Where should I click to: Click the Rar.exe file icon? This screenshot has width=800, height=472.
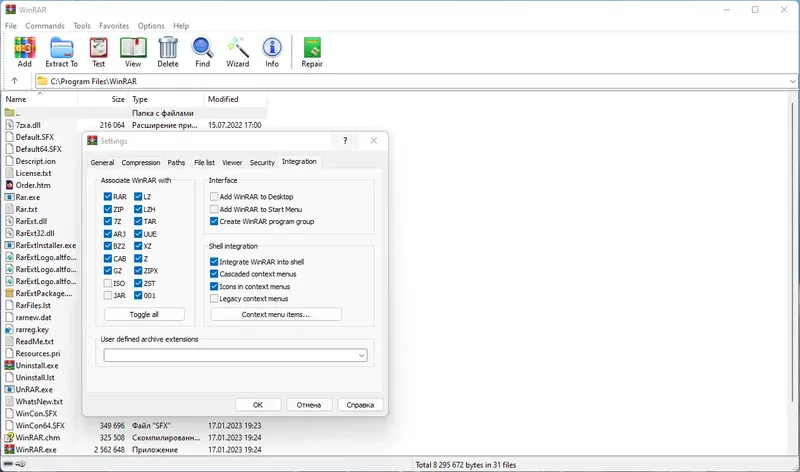click(x=9, y=197)
